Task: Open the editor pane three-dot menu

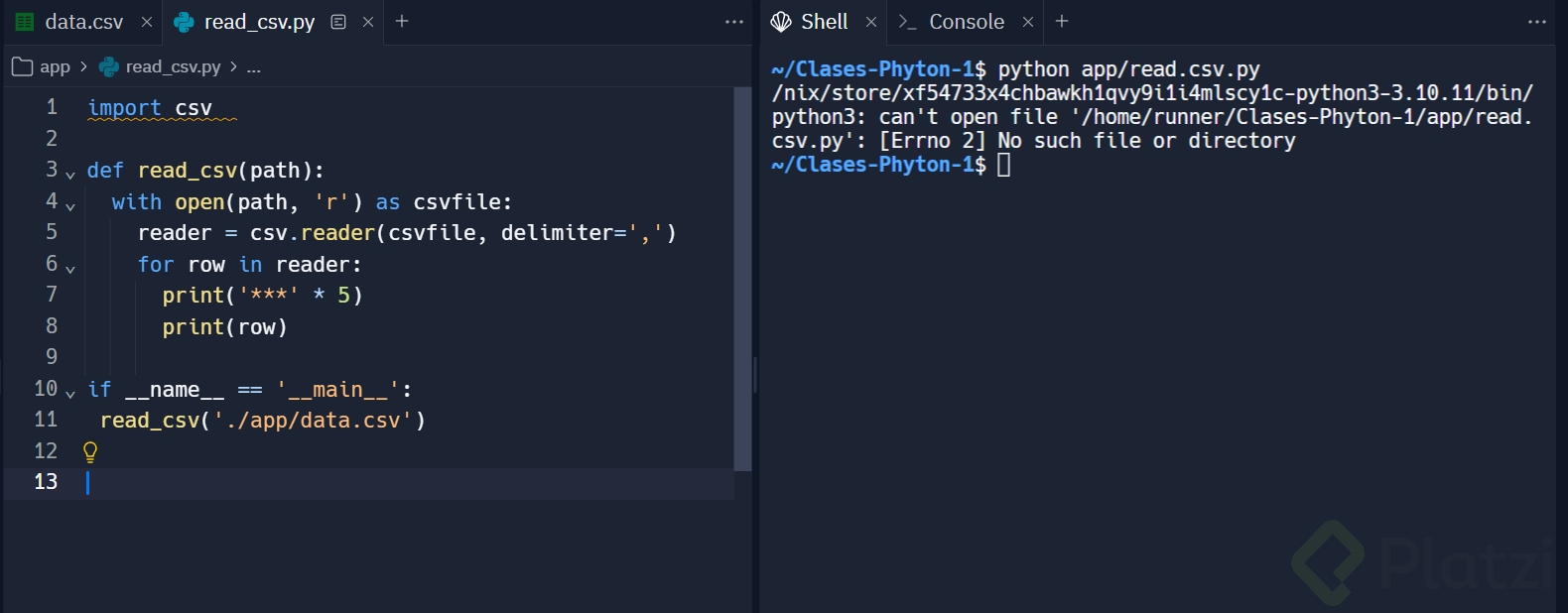Action: (734, 22)
